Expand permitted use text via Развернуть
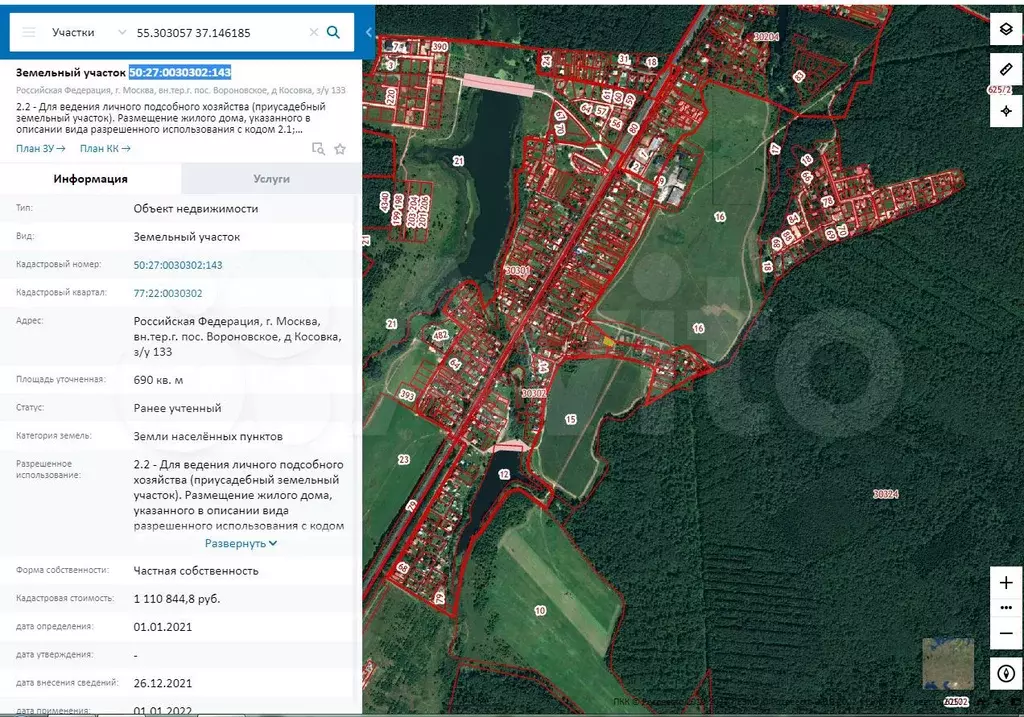This screenshot has height=717, width=1024. (x=241, y=543)
